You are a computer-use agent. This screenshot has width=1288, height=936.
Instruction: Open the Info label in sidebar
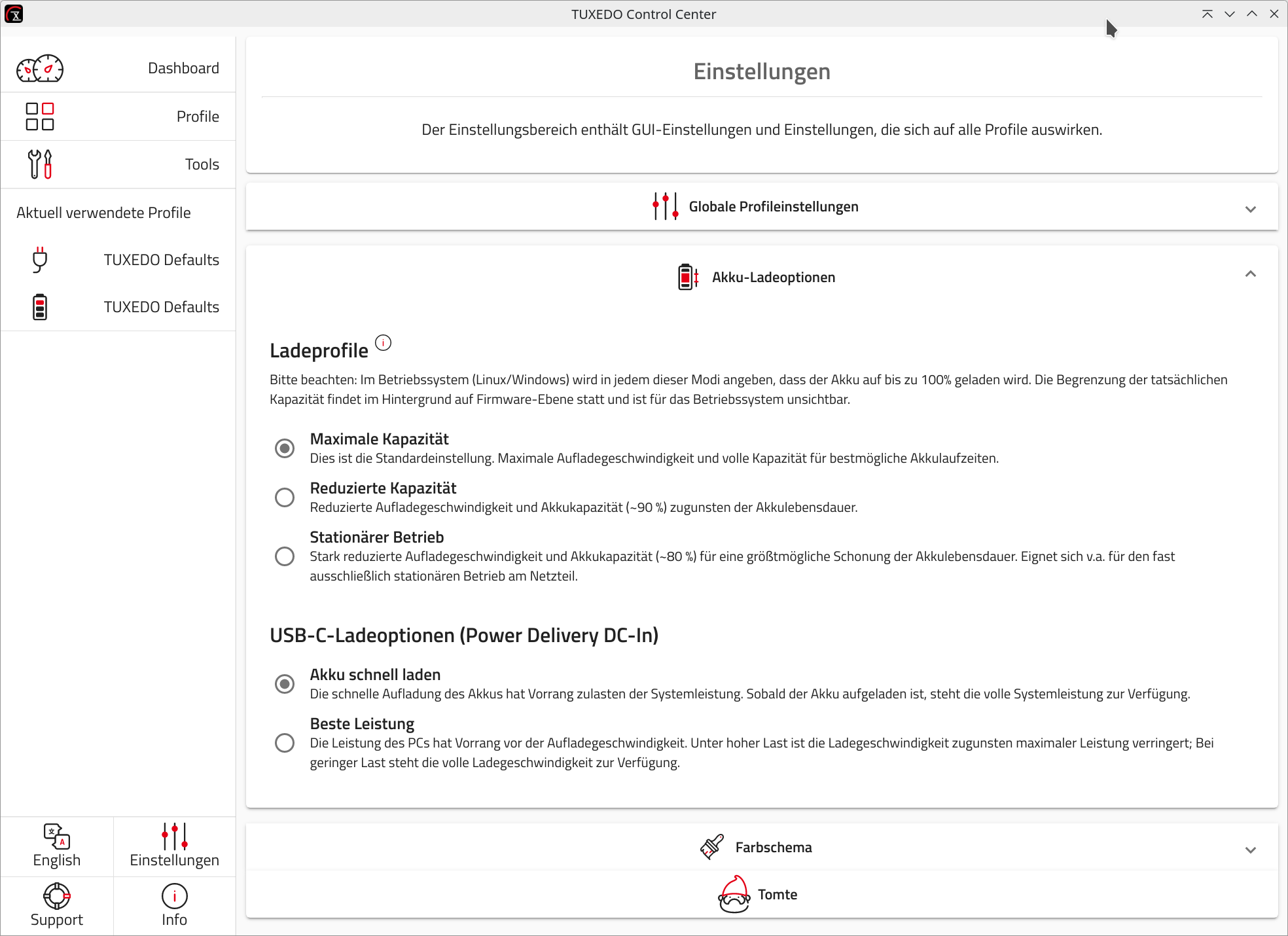(175, 920)
